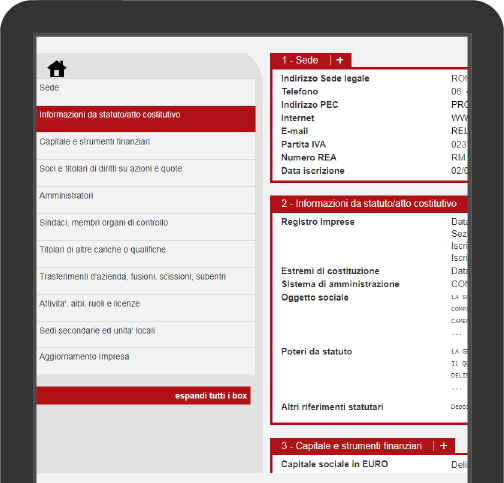The height and width of the screenshot is (483, 504).
Task: Click the Poteri da statuto label
Action: pos(317,351)
